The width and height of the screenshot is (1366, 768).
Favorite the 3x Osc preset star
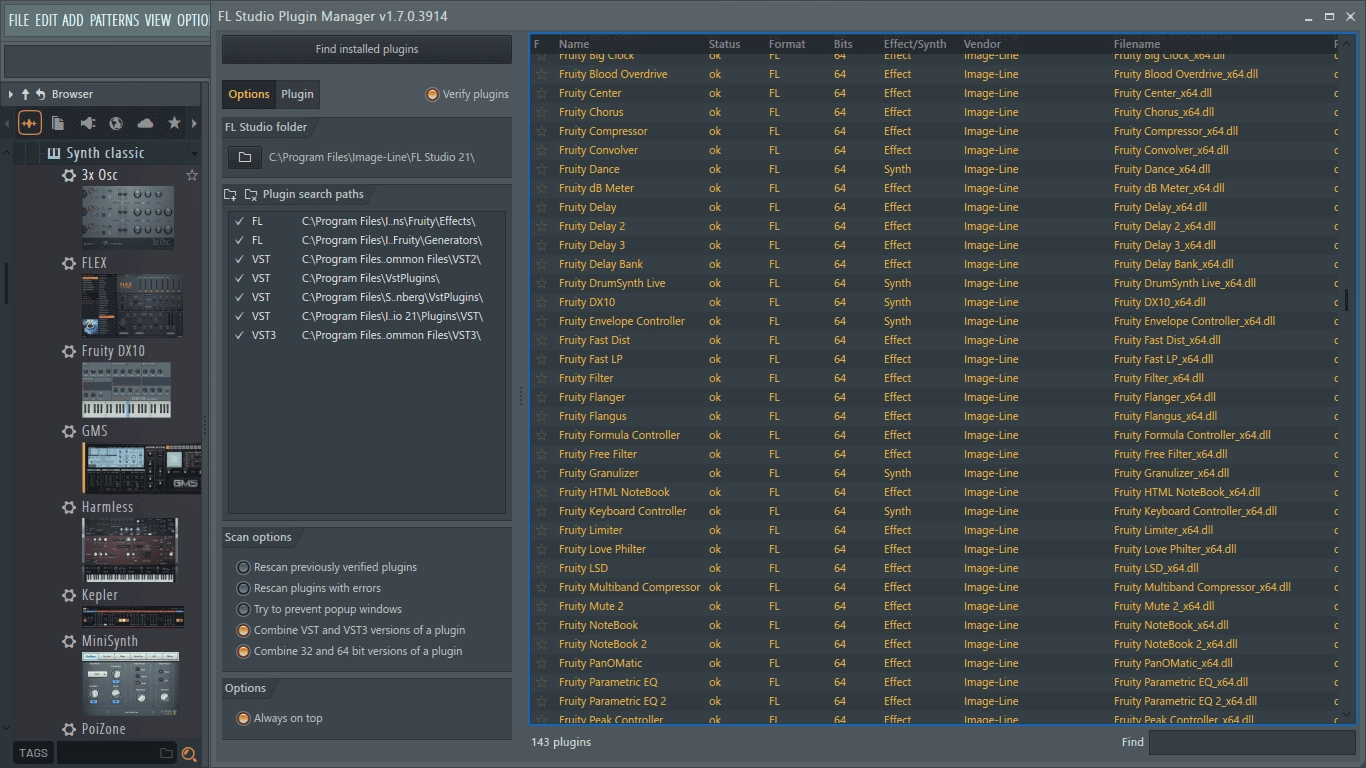[x=192, y=175]
